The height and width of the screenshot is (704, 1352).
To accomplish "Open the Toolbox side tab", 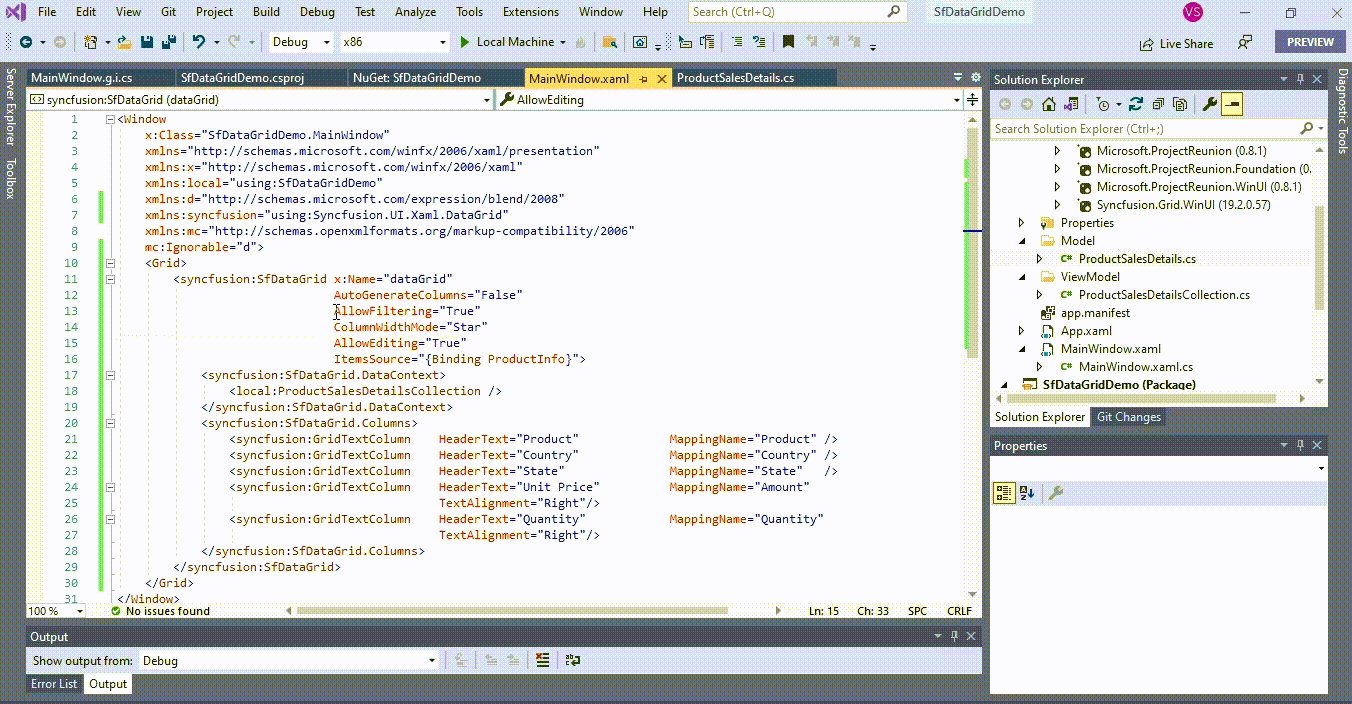I will coord(11,178).
